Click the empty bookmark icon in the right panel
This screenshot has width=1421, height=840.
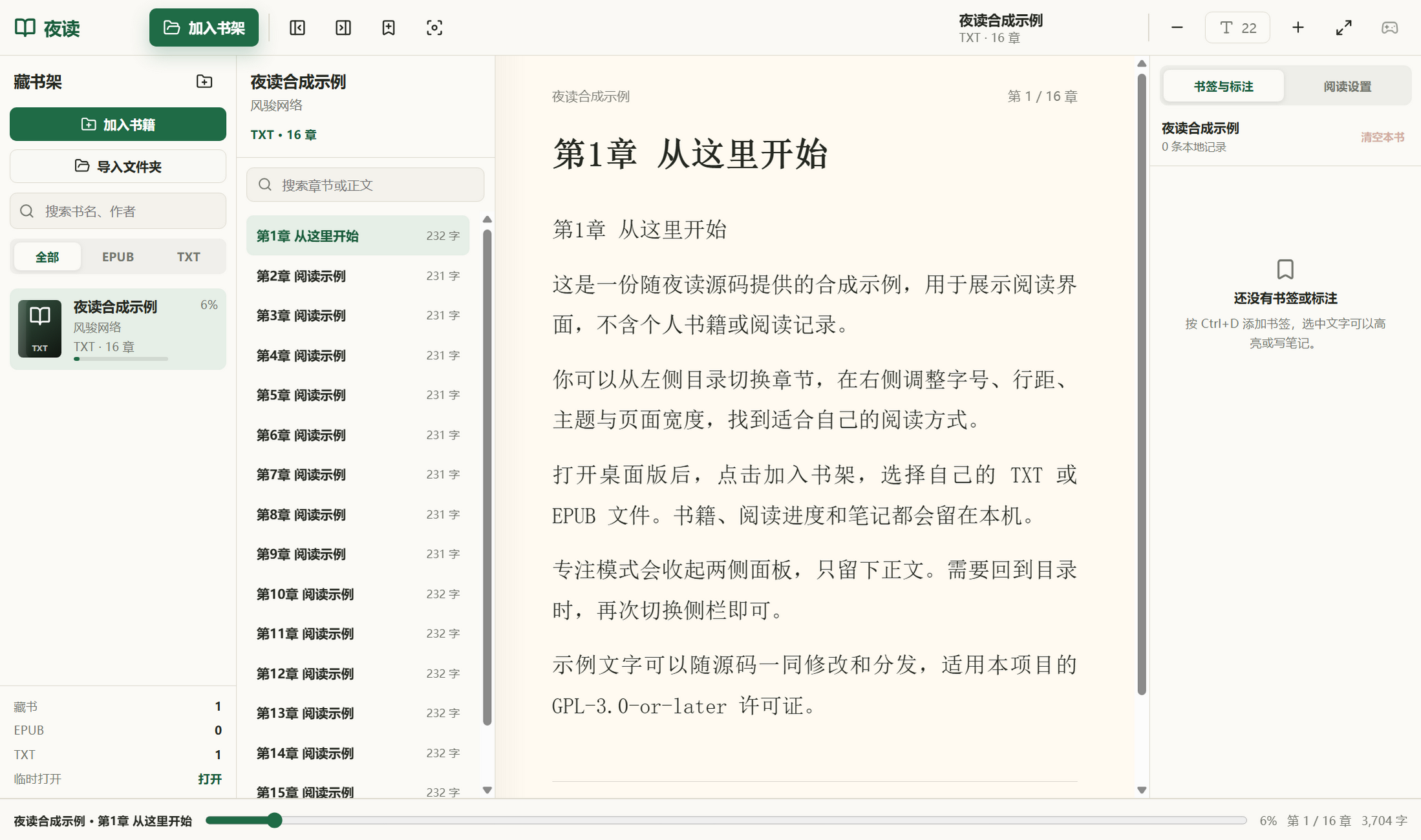click(1285, 269)
